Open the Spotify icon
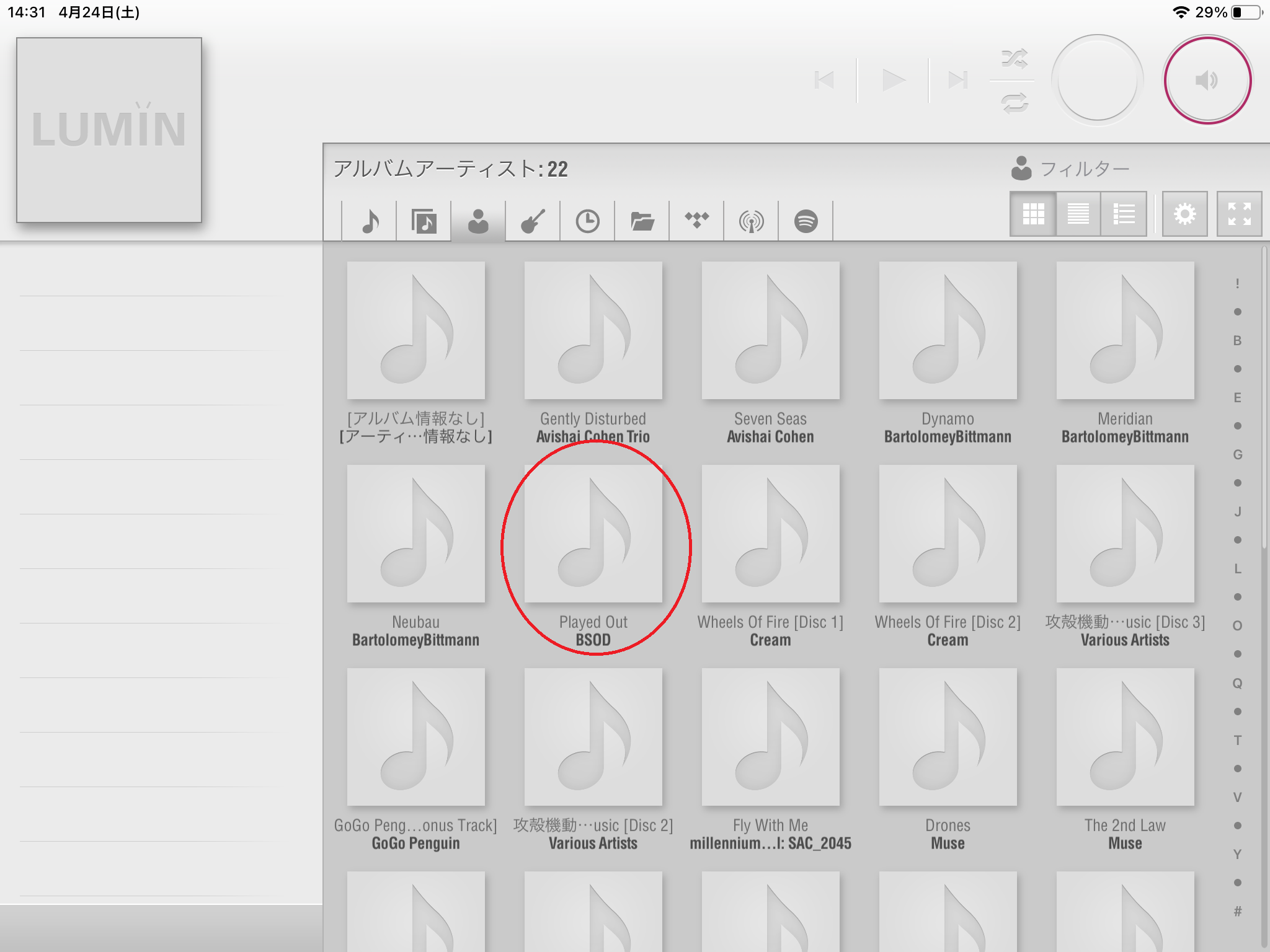 click(806, 221)
